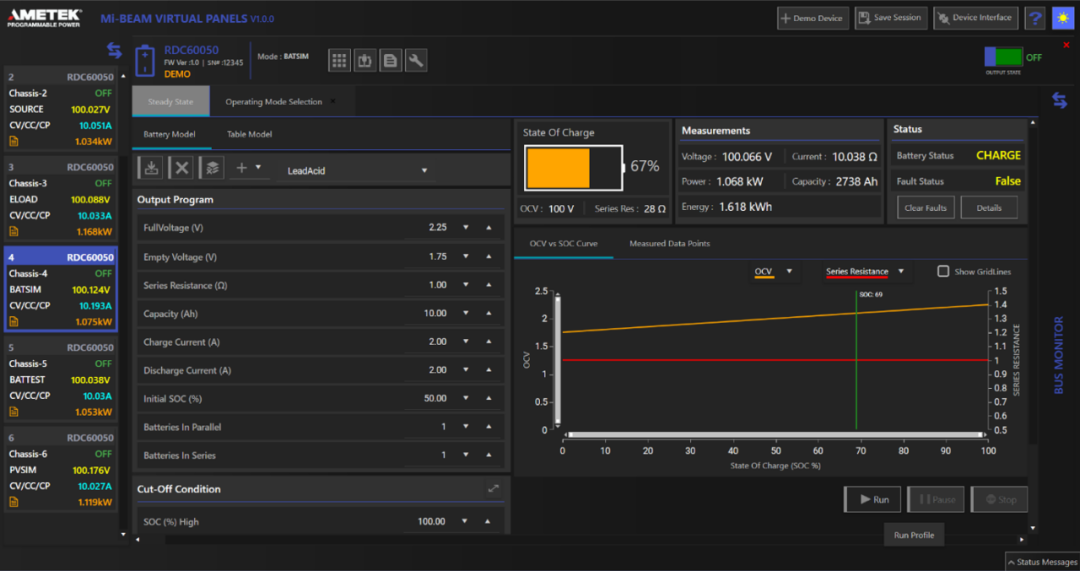Open the LeadAcid battery type dropdown

pyautogui.click(x=357, y=170)
